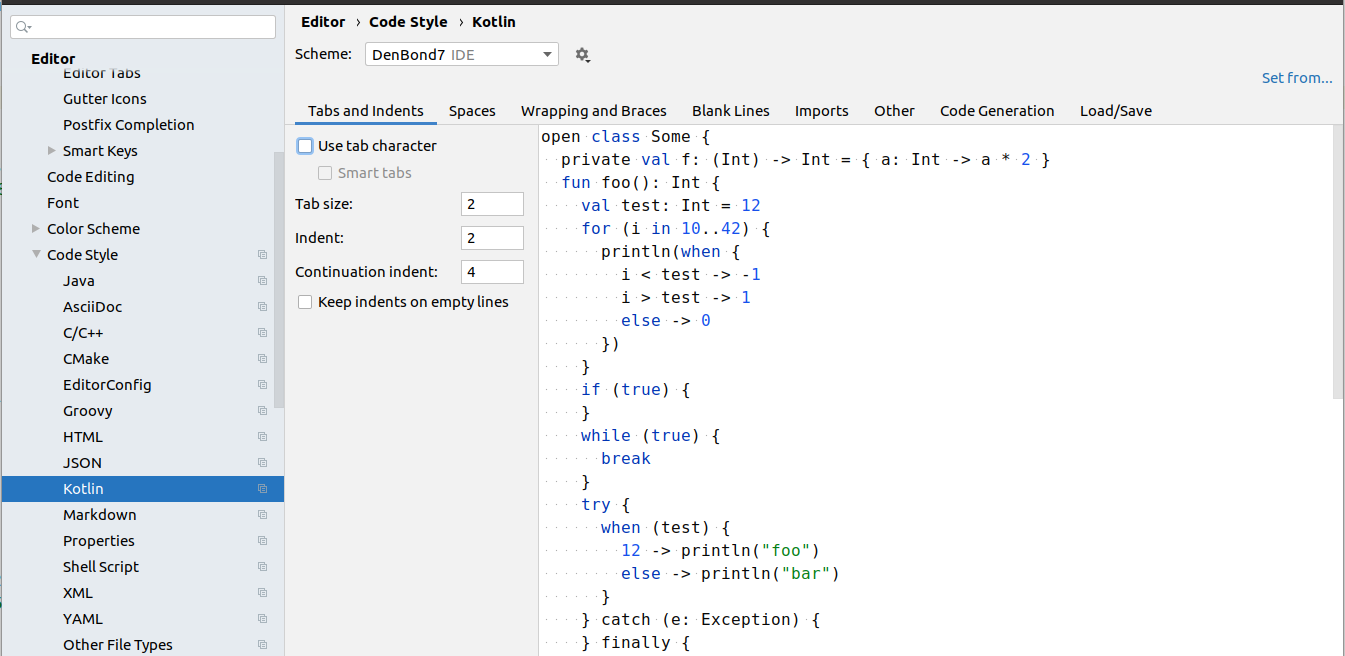Select EditorConfig in the tree
Image resolution: width=1345 pixels, height=656 pixels.
point(107,385)
